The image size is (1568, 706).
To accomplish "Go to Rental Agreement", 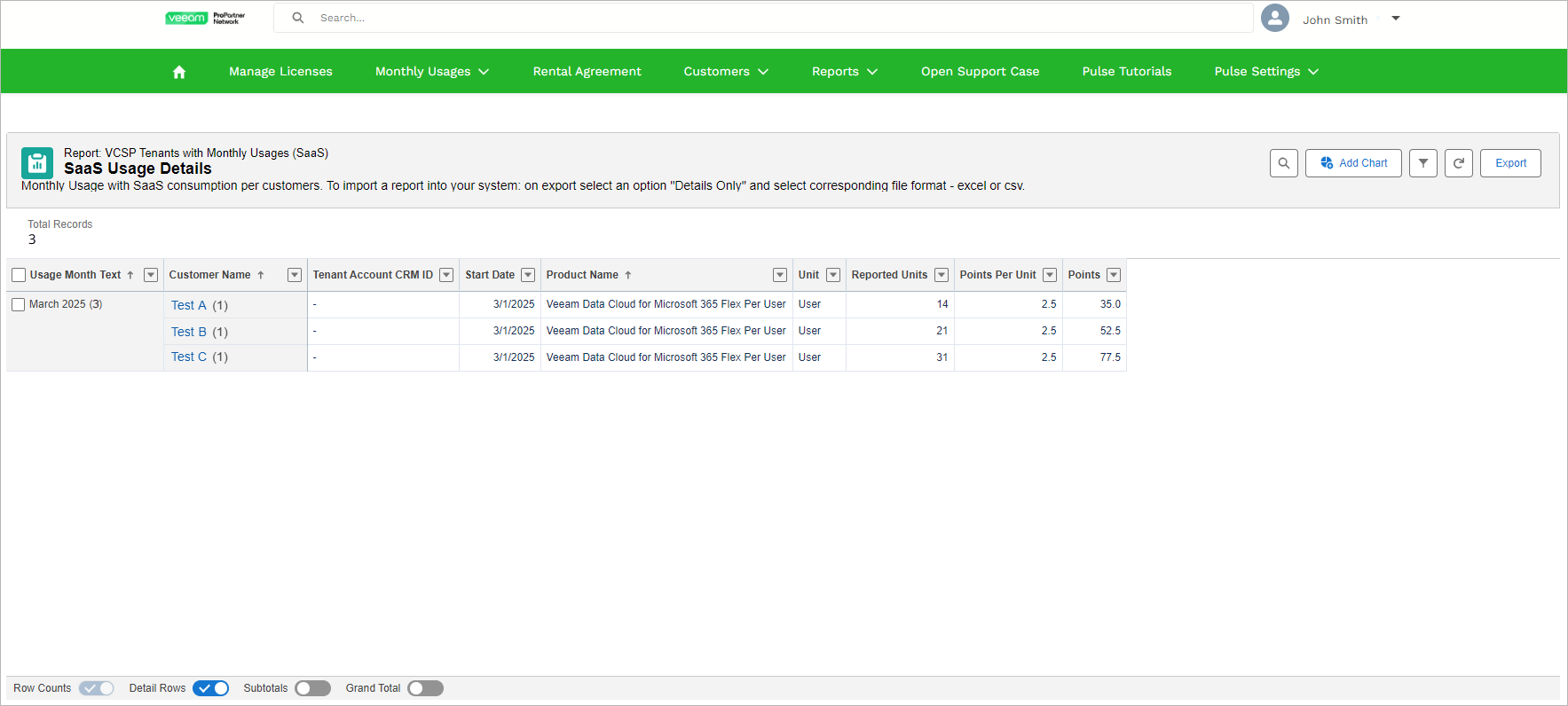I will tap(587, 72).
